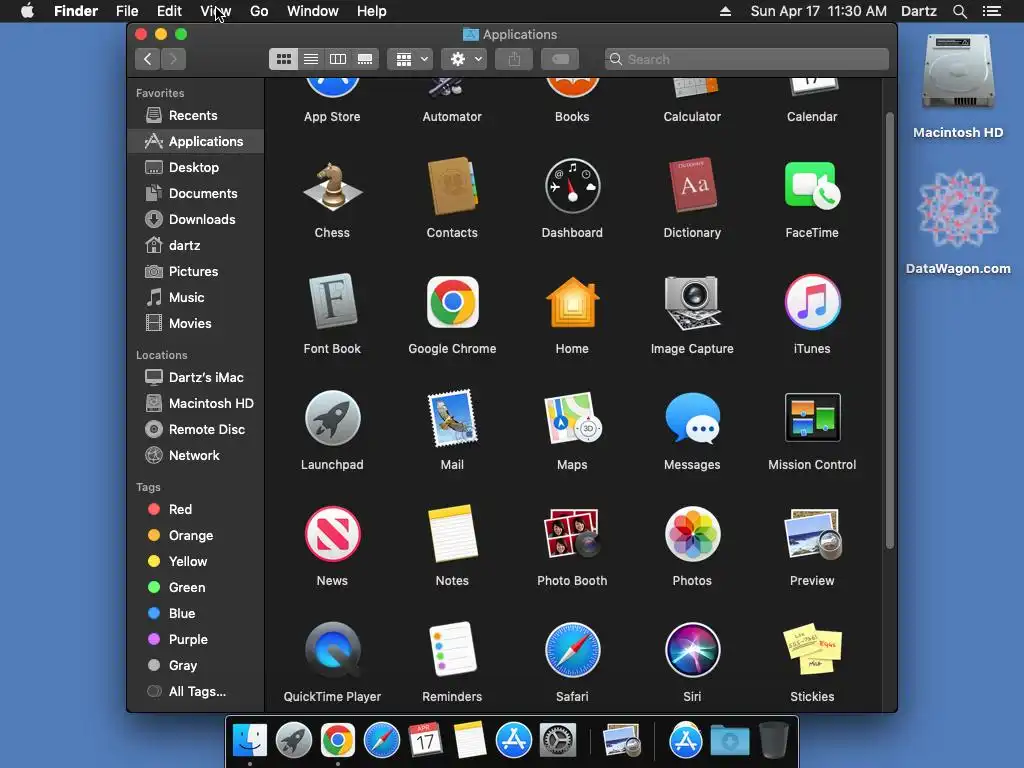Image resolution: width=1024 pixels, height=768 pixels.
Task: Open Trash in the Dock
Action: [774, 741]
